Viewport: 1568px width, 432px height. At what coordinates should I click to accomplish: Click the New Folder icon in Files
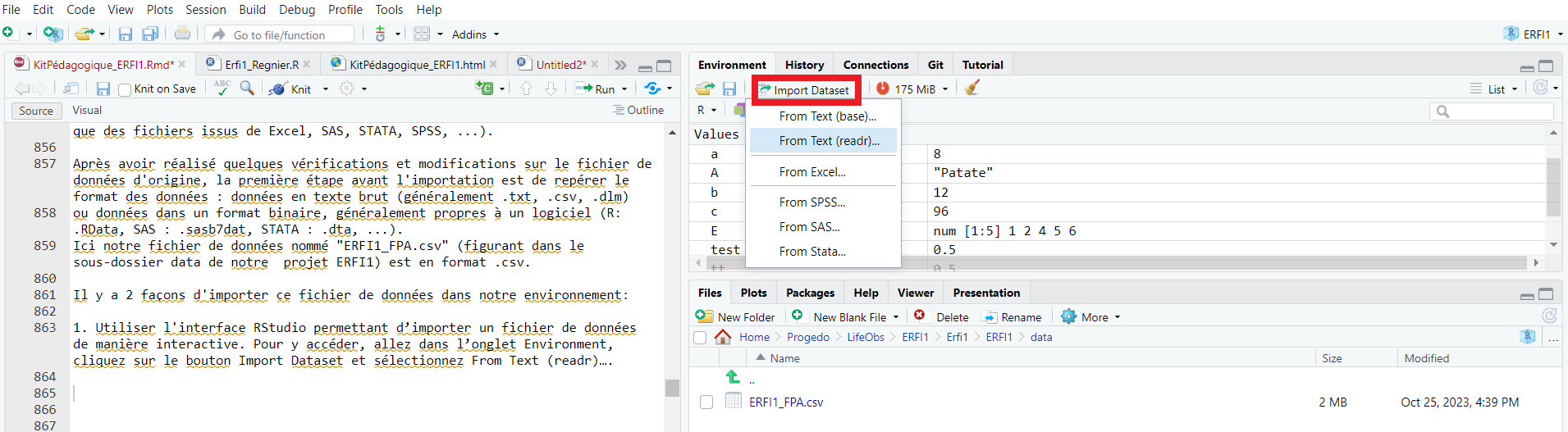coord(704,316)
